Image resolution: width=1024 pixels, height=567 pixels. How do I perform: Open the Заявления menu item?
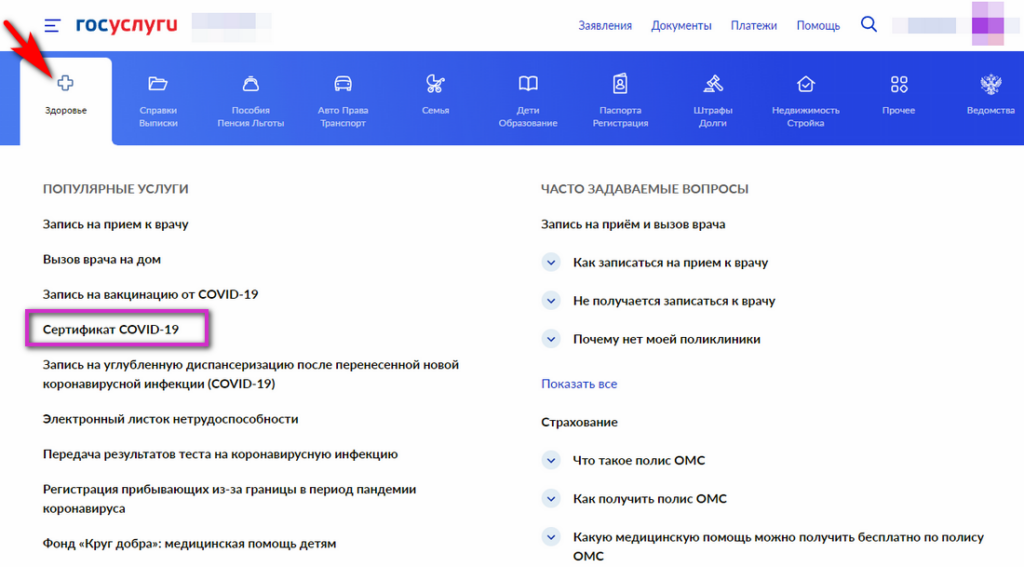click(x=605, y=26)
